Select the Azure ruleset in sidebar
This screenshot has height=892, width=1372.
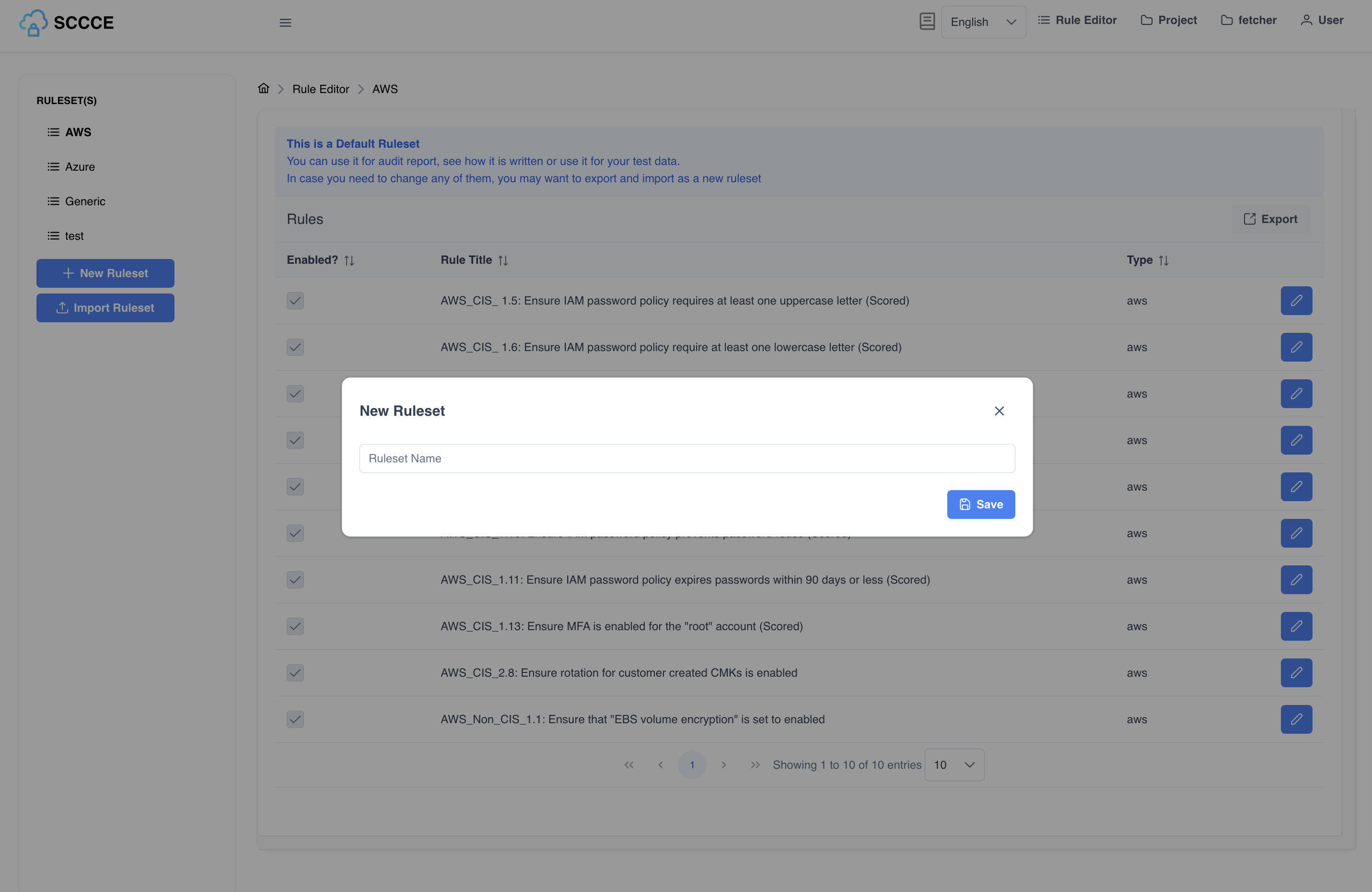point(71,166)
